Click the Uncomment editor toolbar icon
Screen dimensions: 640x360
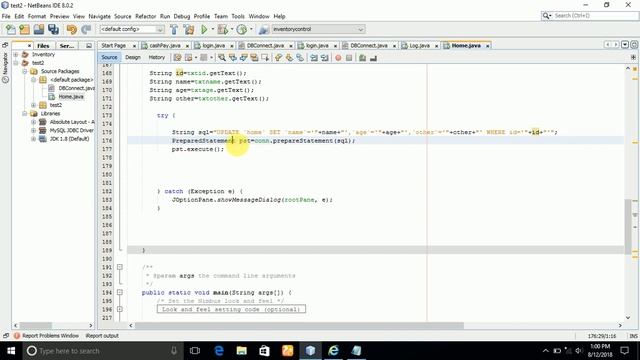point(373,58)
